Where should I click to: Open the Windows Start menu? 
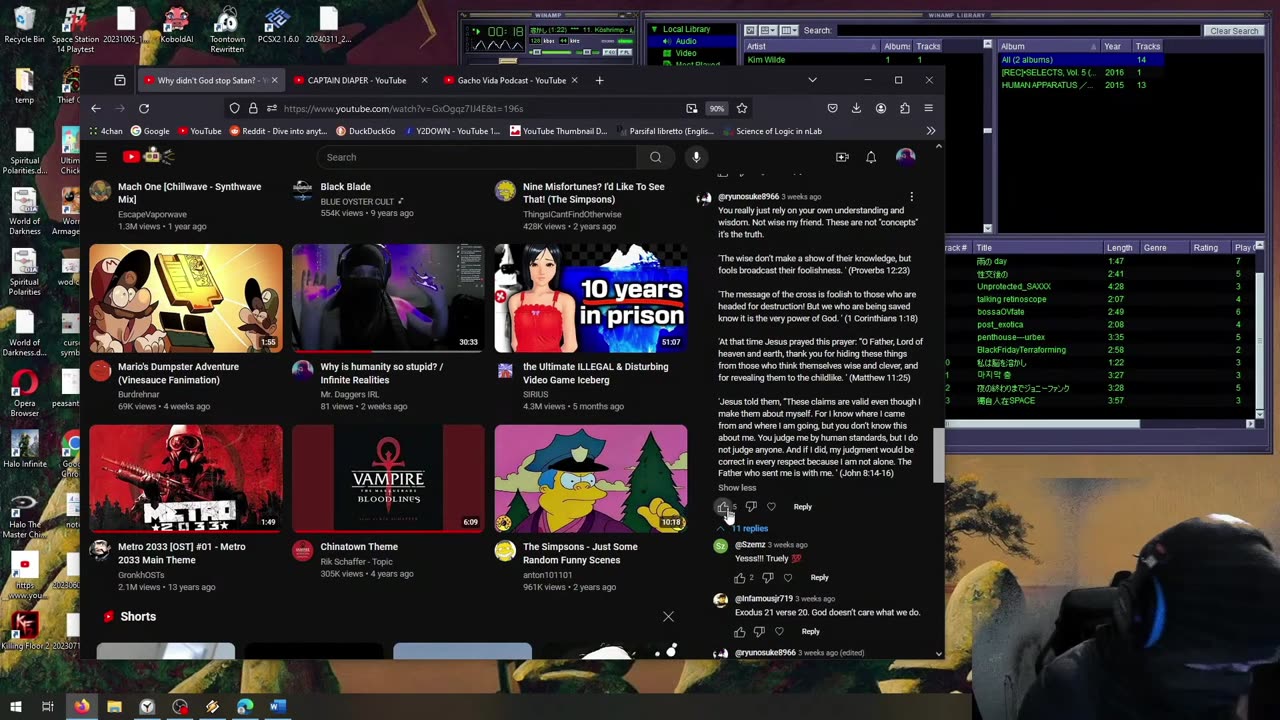coord(15,707)
